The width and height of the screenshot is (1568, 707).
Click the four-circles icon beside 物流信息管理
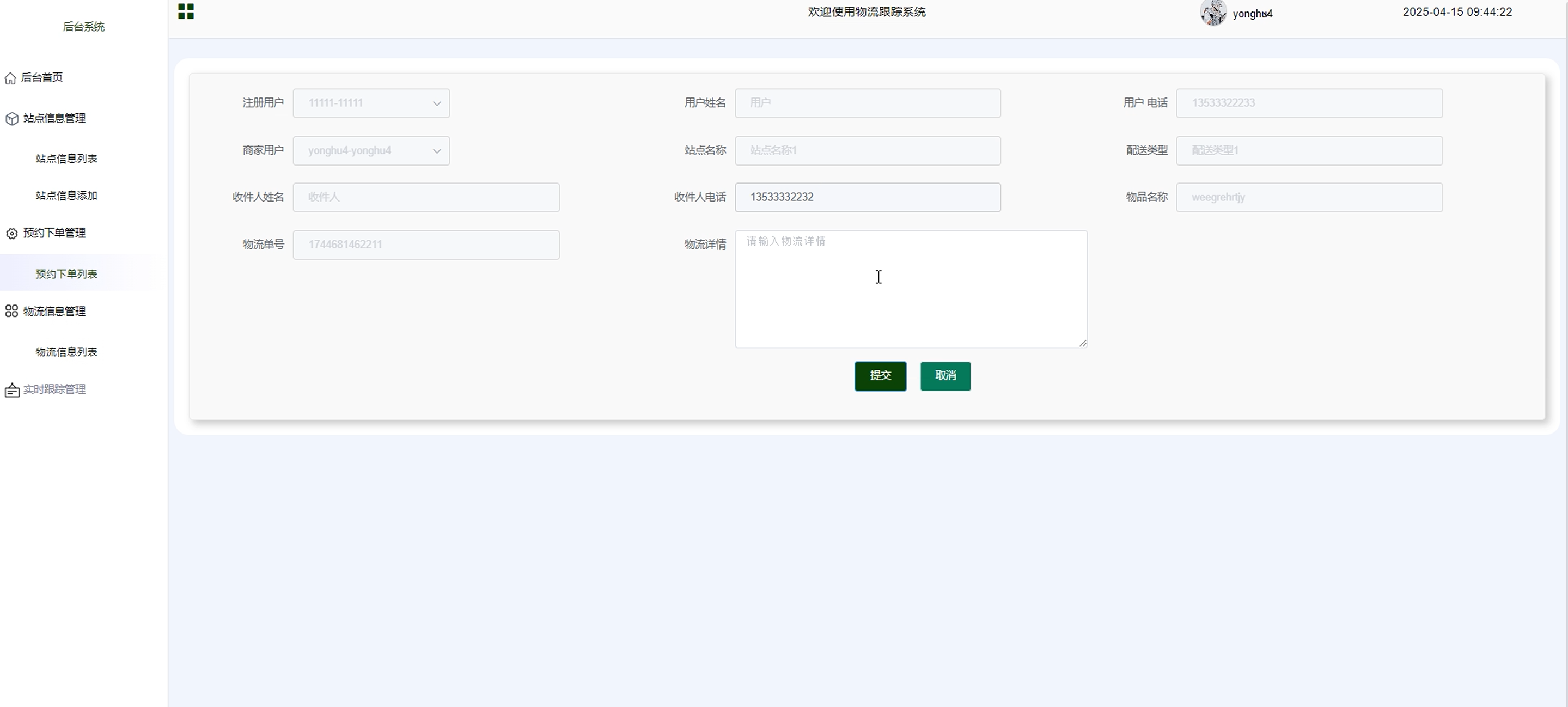[11, 312]
